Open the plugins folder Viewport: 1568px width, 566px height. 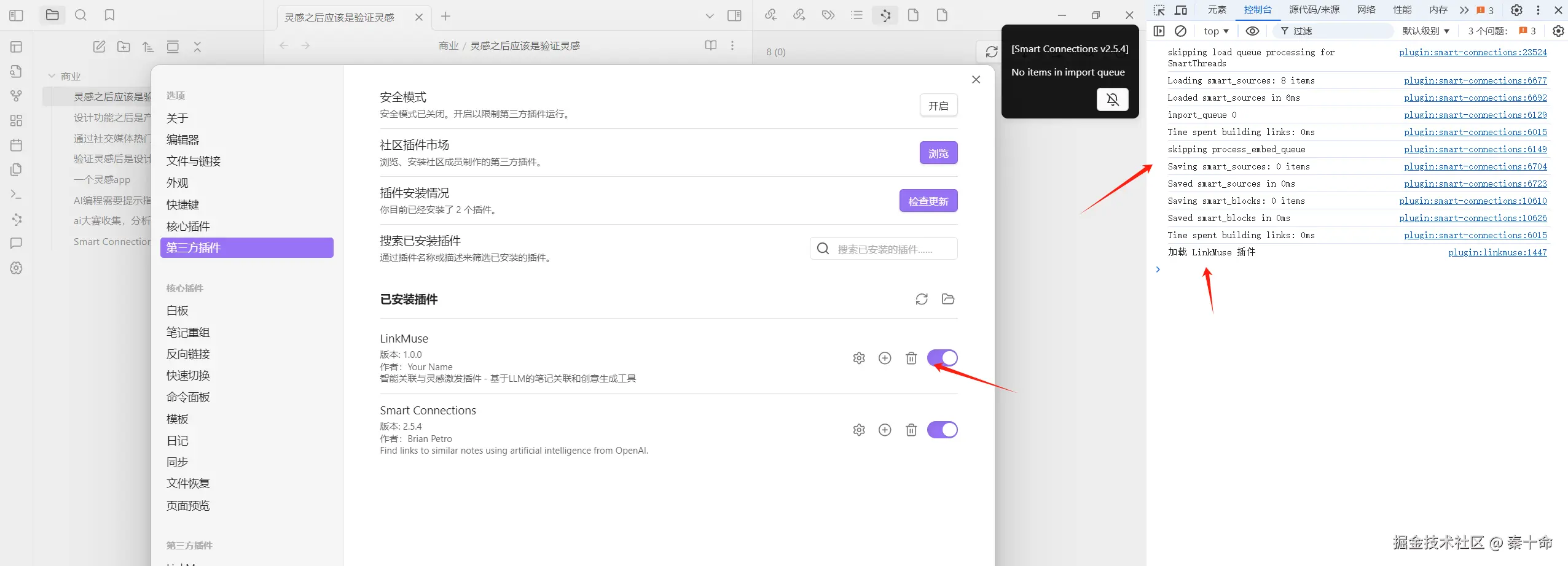coord(948,299)
